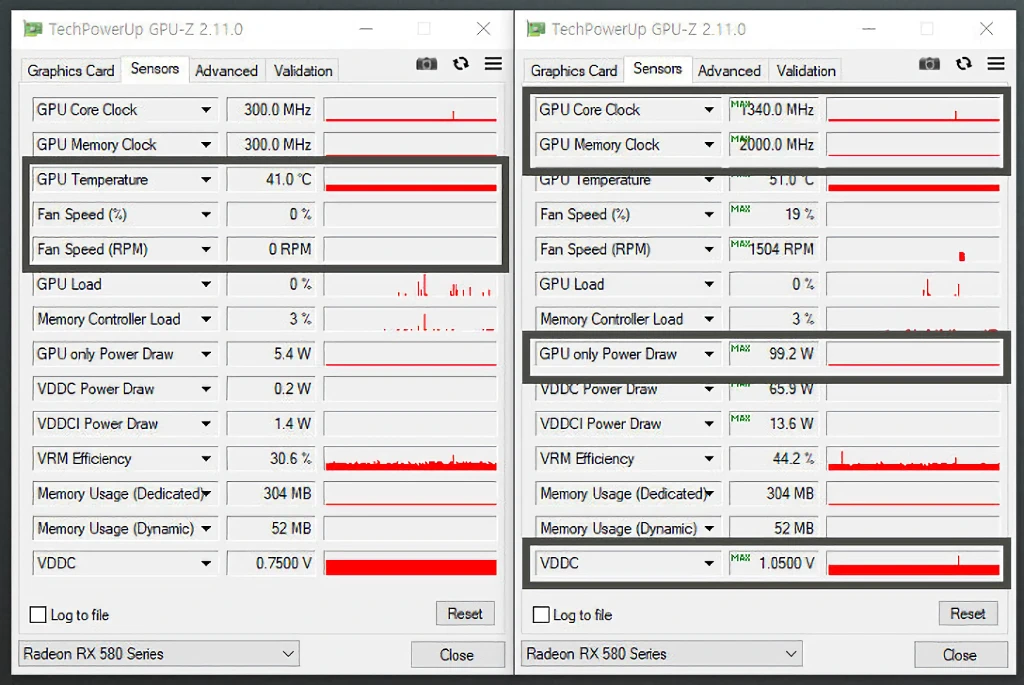The height and width of the screenshot is (685, 1024).
Task: Click the screenshot camera icon in right window
Action: click(929, 63)
